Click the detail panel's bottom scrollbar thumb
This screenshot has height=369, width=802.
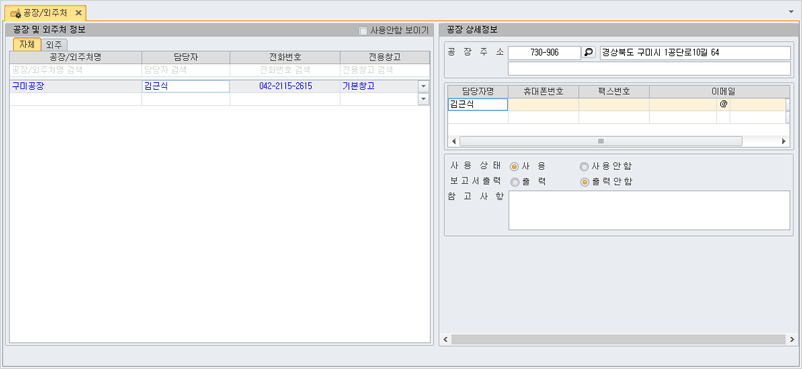[x=618, y=339]
